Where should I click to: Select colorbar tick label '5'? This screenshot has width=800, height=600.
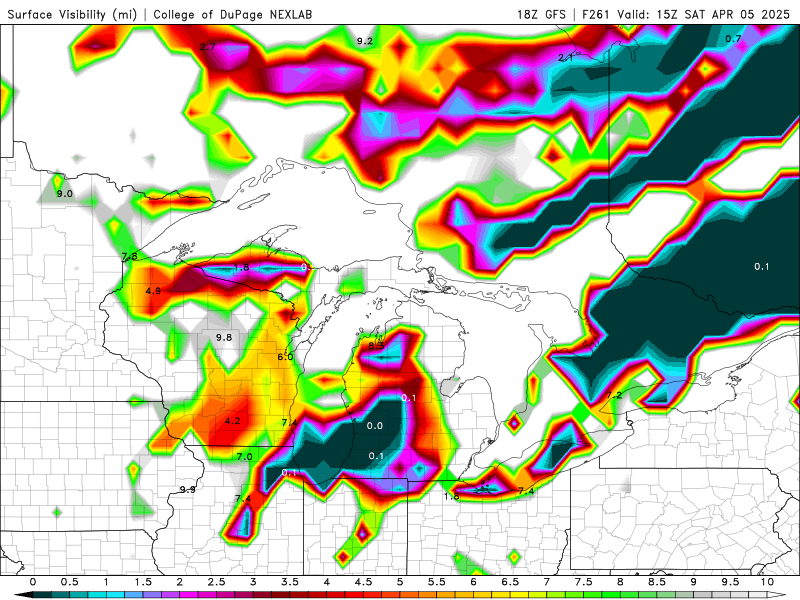click(400, 582)
